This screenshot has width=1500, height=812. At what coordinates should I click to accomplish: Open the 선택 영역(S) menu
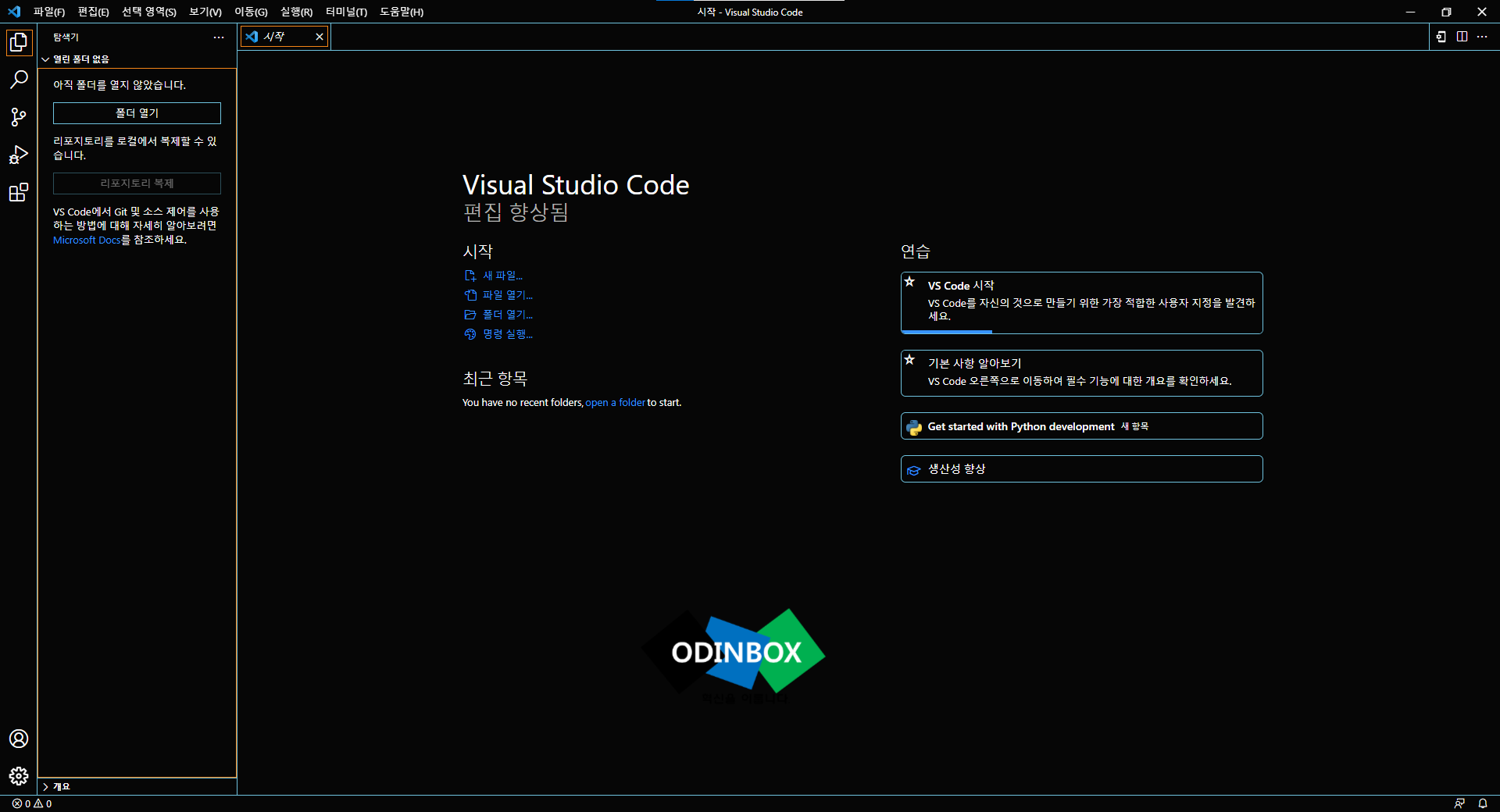pos(149,12)
